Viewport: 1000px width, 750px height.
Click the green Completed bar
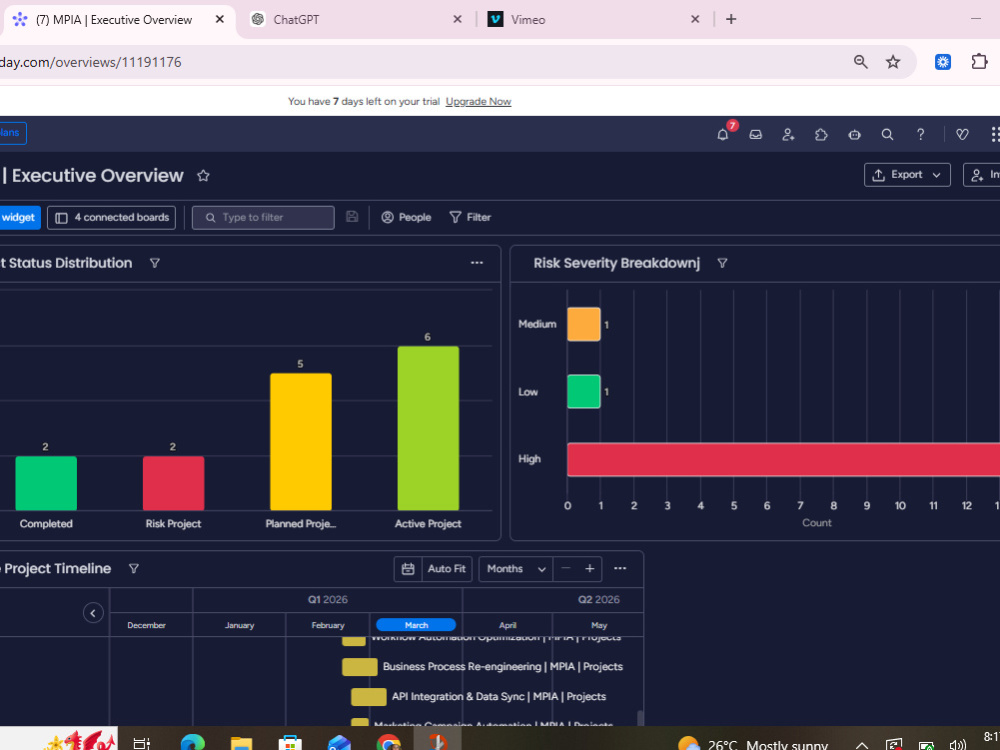coord(46,483)
